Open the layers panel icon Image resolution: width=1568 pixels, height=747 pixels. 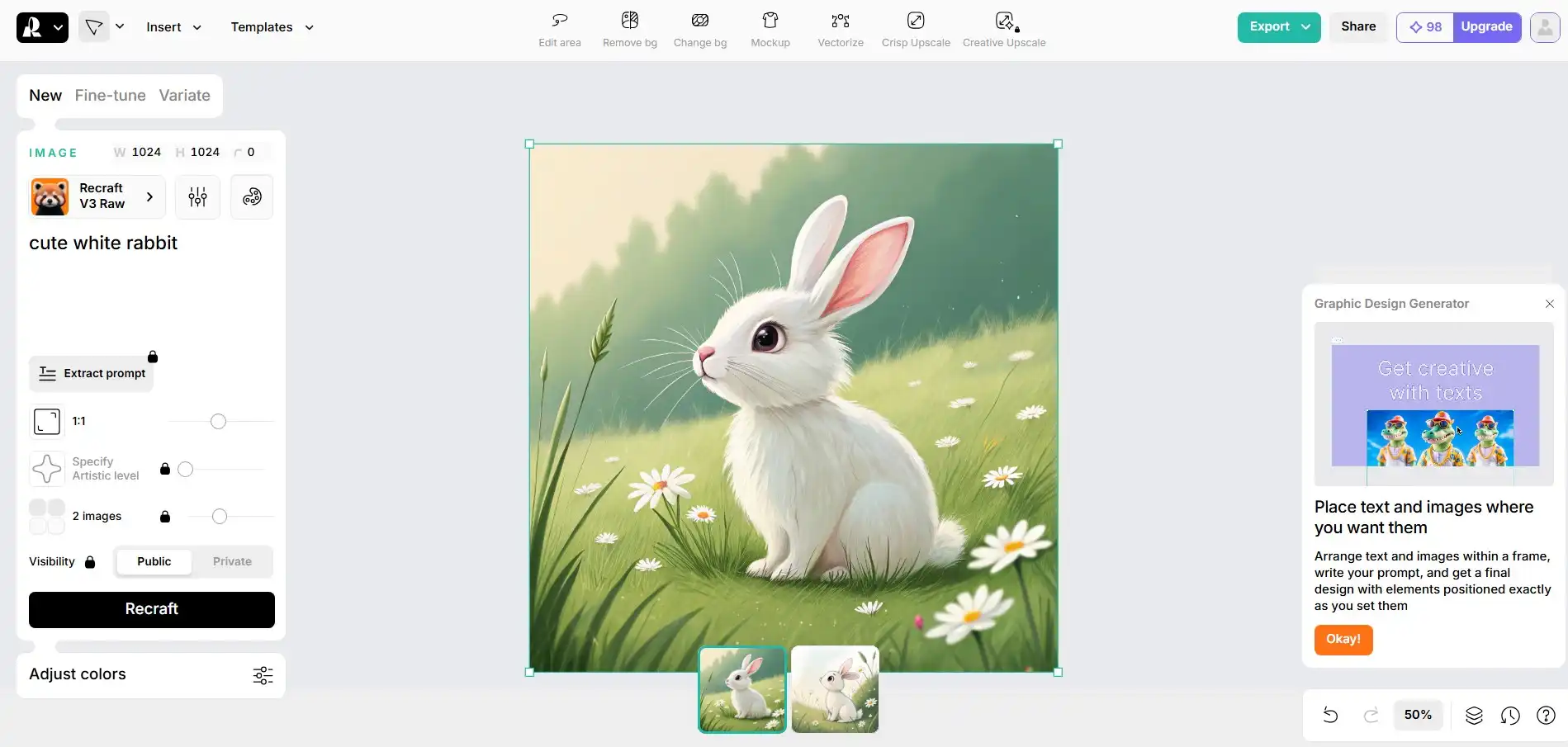[1474, 715]
